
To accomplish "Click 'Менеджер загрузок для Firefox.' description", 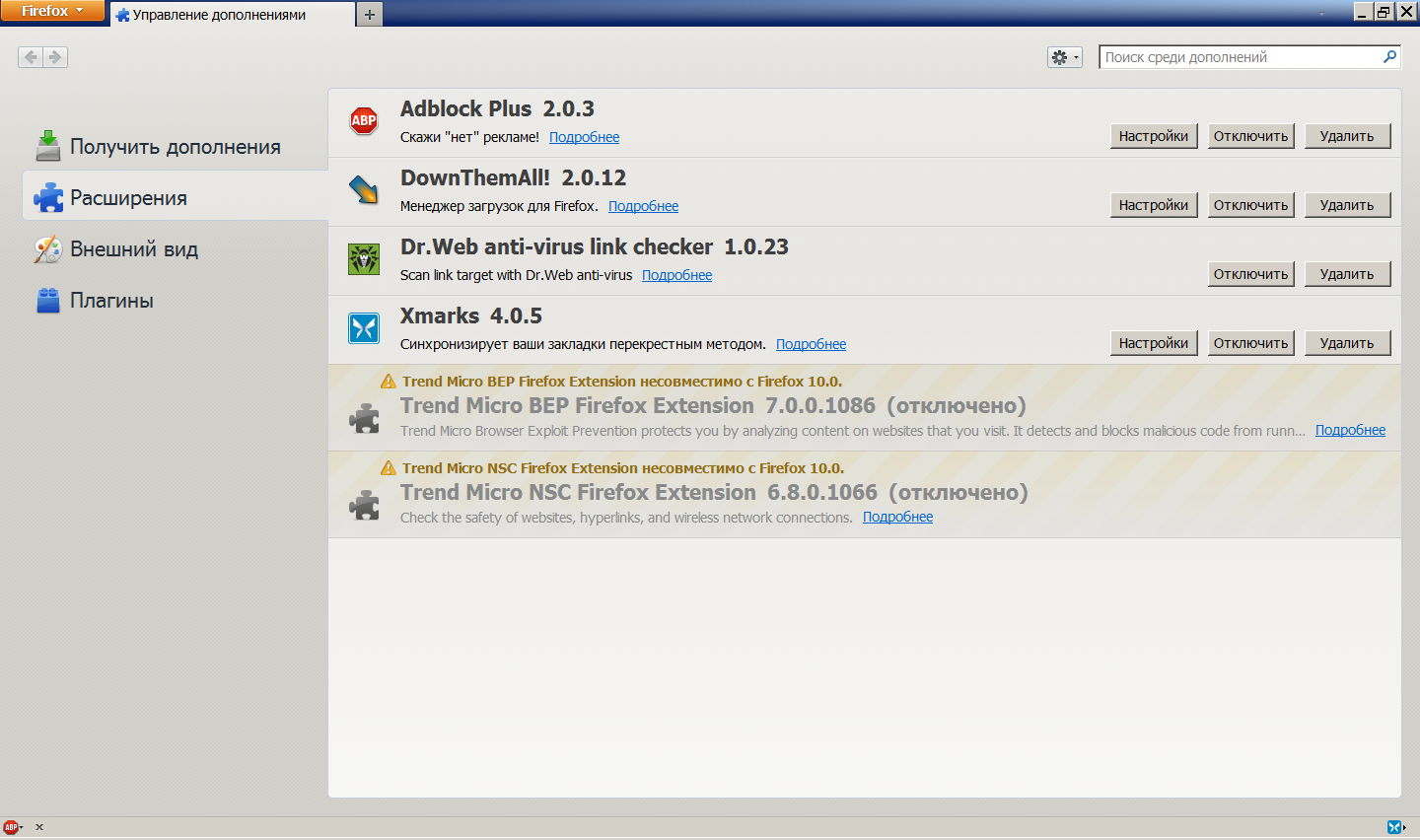I will (499, 206).
